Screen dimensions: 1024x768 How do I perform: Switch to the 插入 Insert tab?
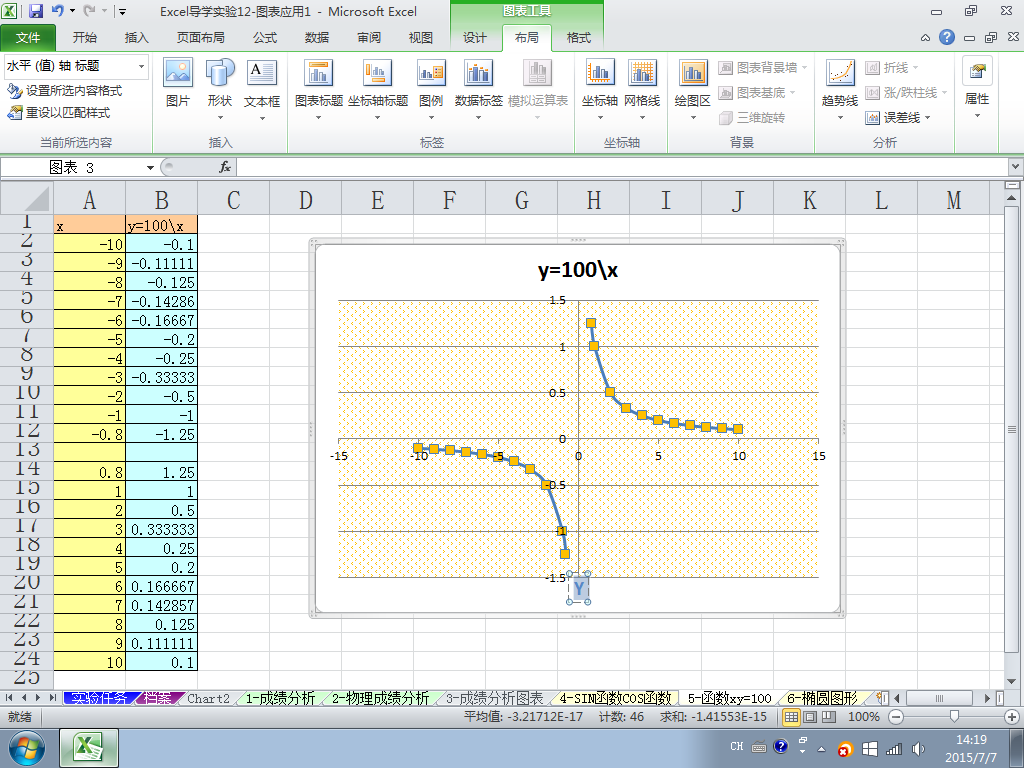pos(136,38)
